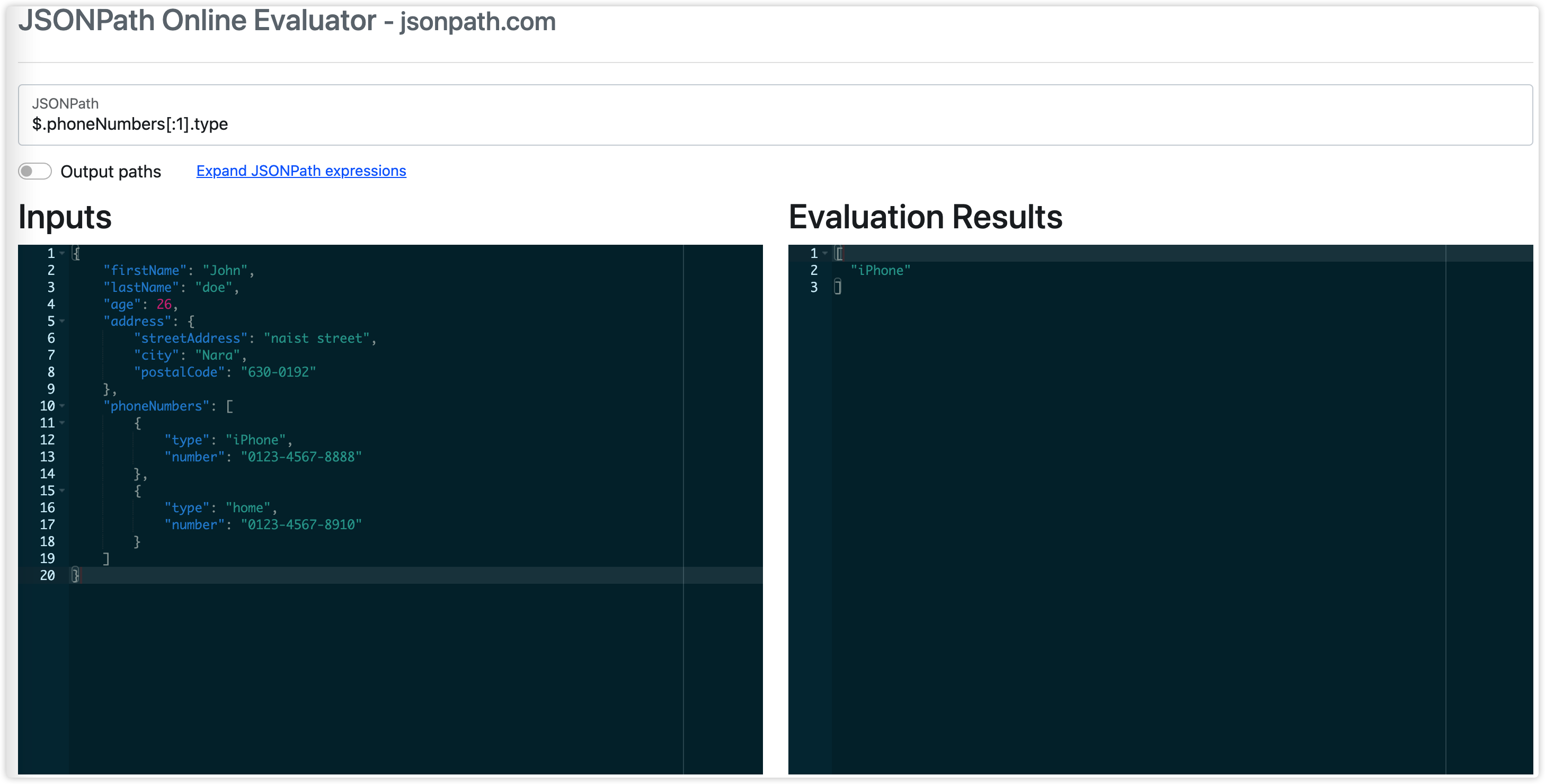
Task: Collapse the root object fold arrow on line 1
Action: tap(63, 253)
